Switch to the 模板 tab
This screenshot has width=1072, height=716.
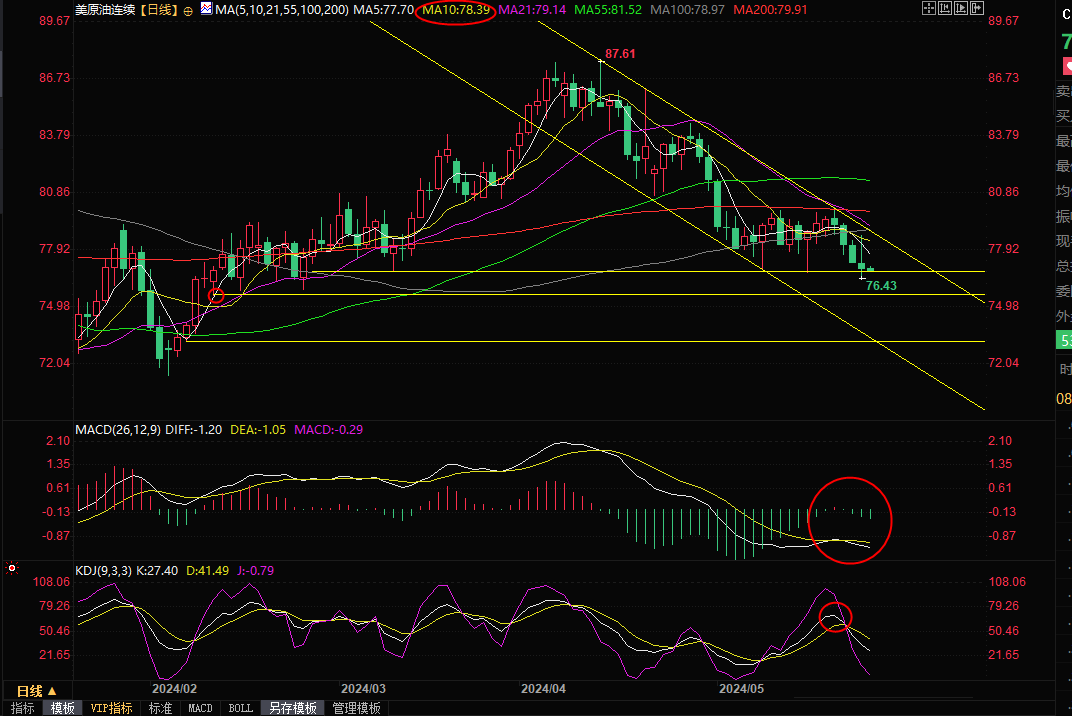coord(62,708)
